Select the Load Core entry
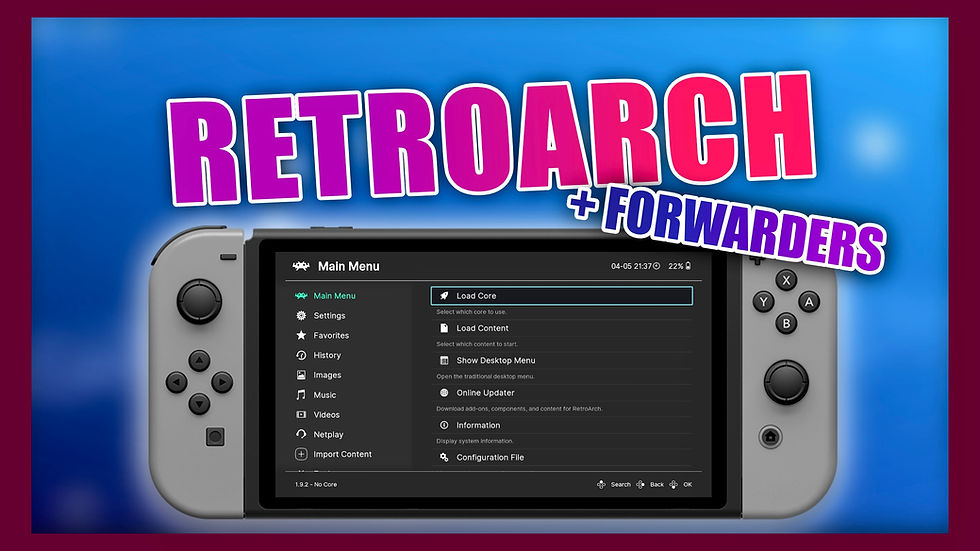This screenshot has height=551, width=980. 562,295
